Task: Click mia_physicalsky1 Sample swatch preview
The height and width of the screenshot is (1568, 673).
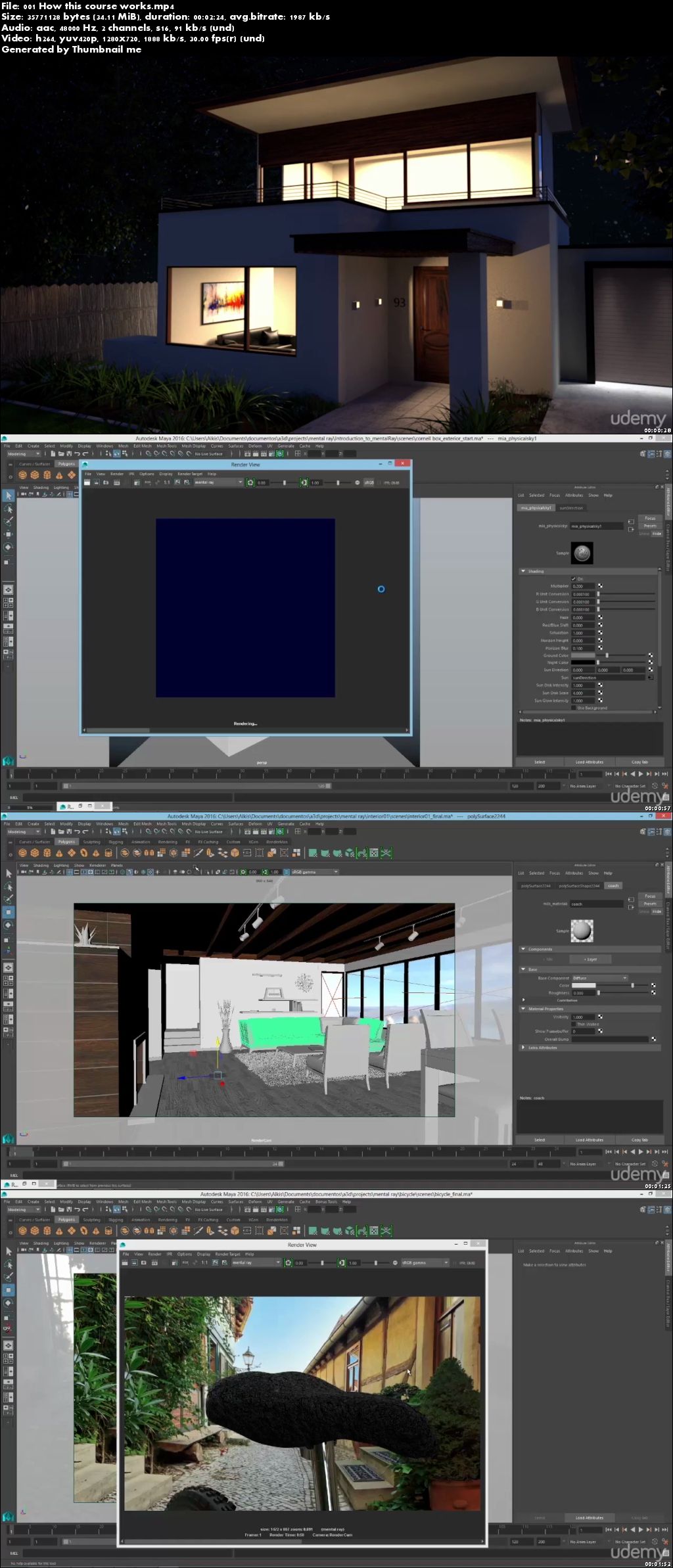Action: coord(582,553)
